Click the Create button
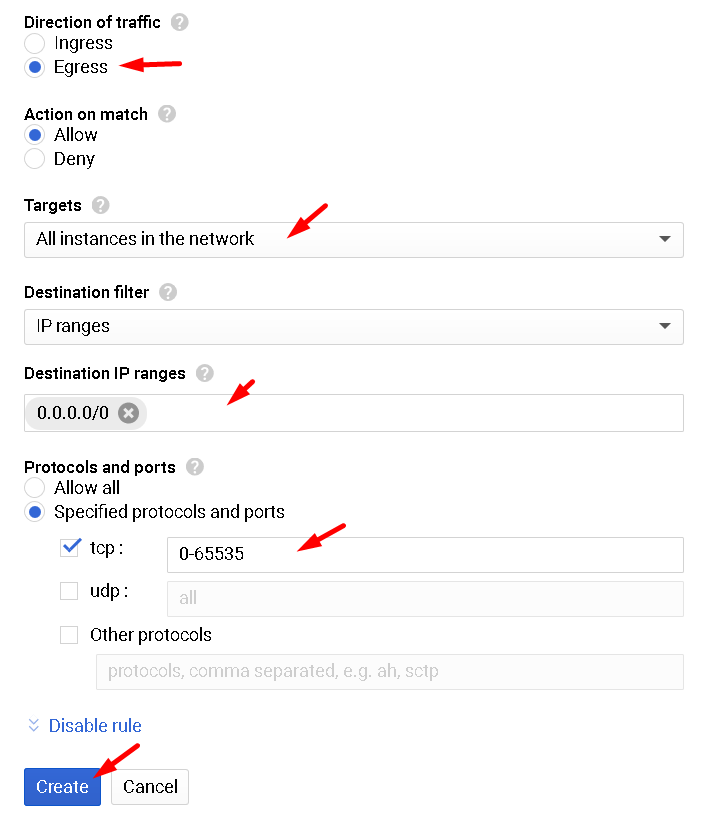The height and width of the screenshot is (826, 724). [62, 787]
